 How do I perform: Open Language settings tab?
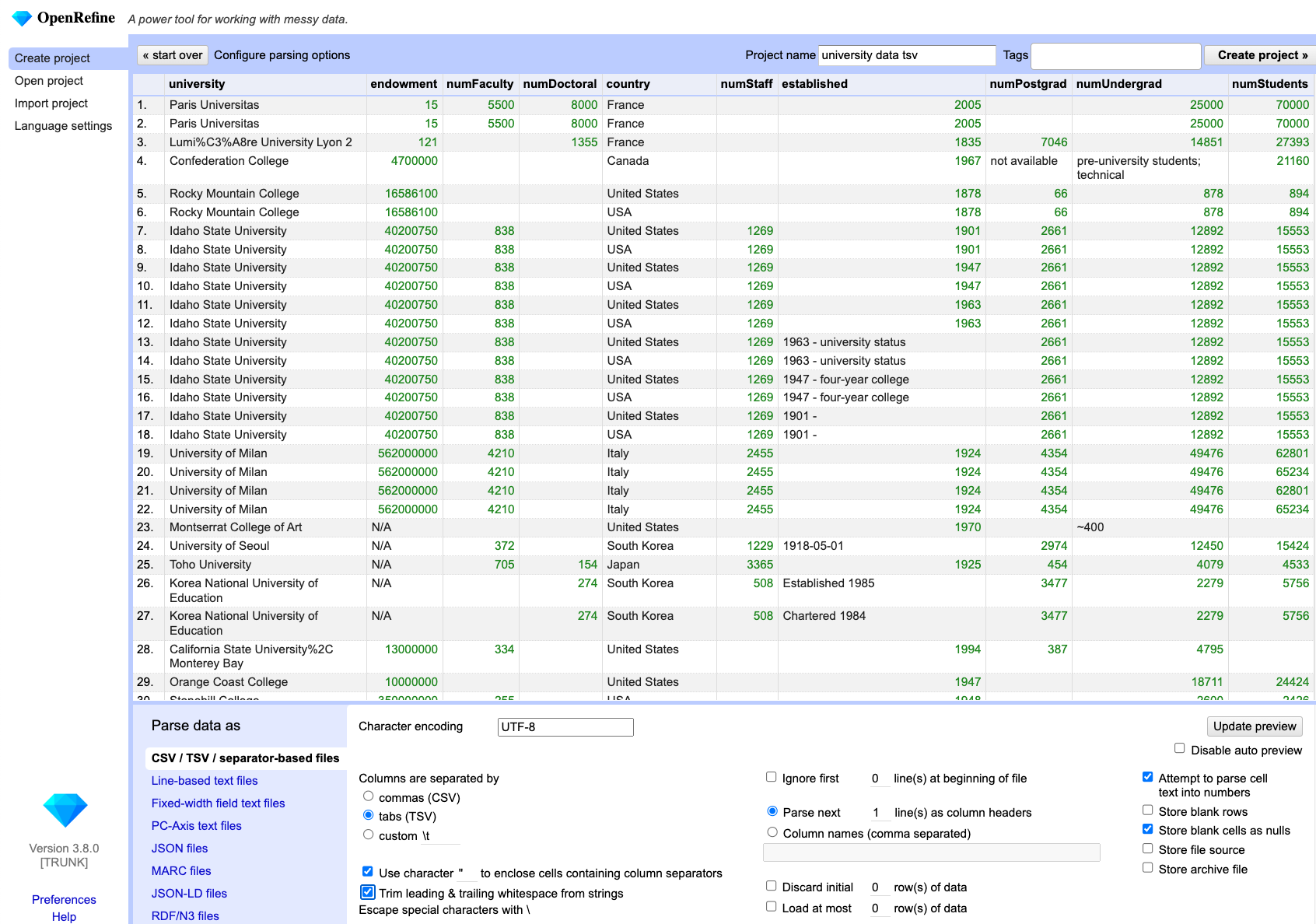(x=63, y=126)
